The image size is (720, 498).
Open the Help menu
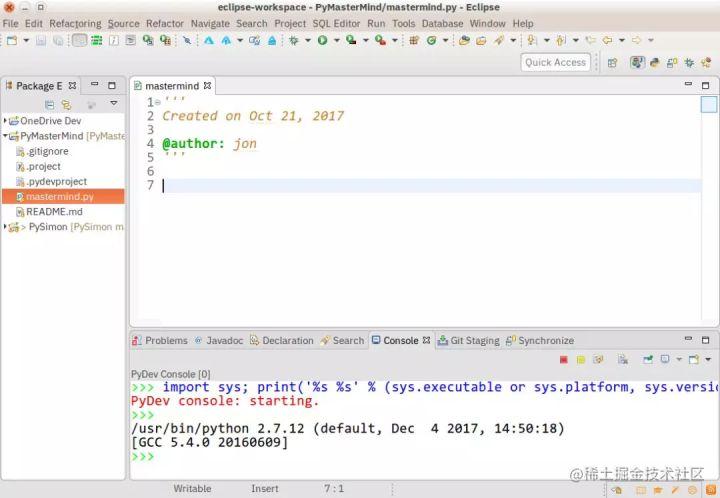click(x=523, y=23)
